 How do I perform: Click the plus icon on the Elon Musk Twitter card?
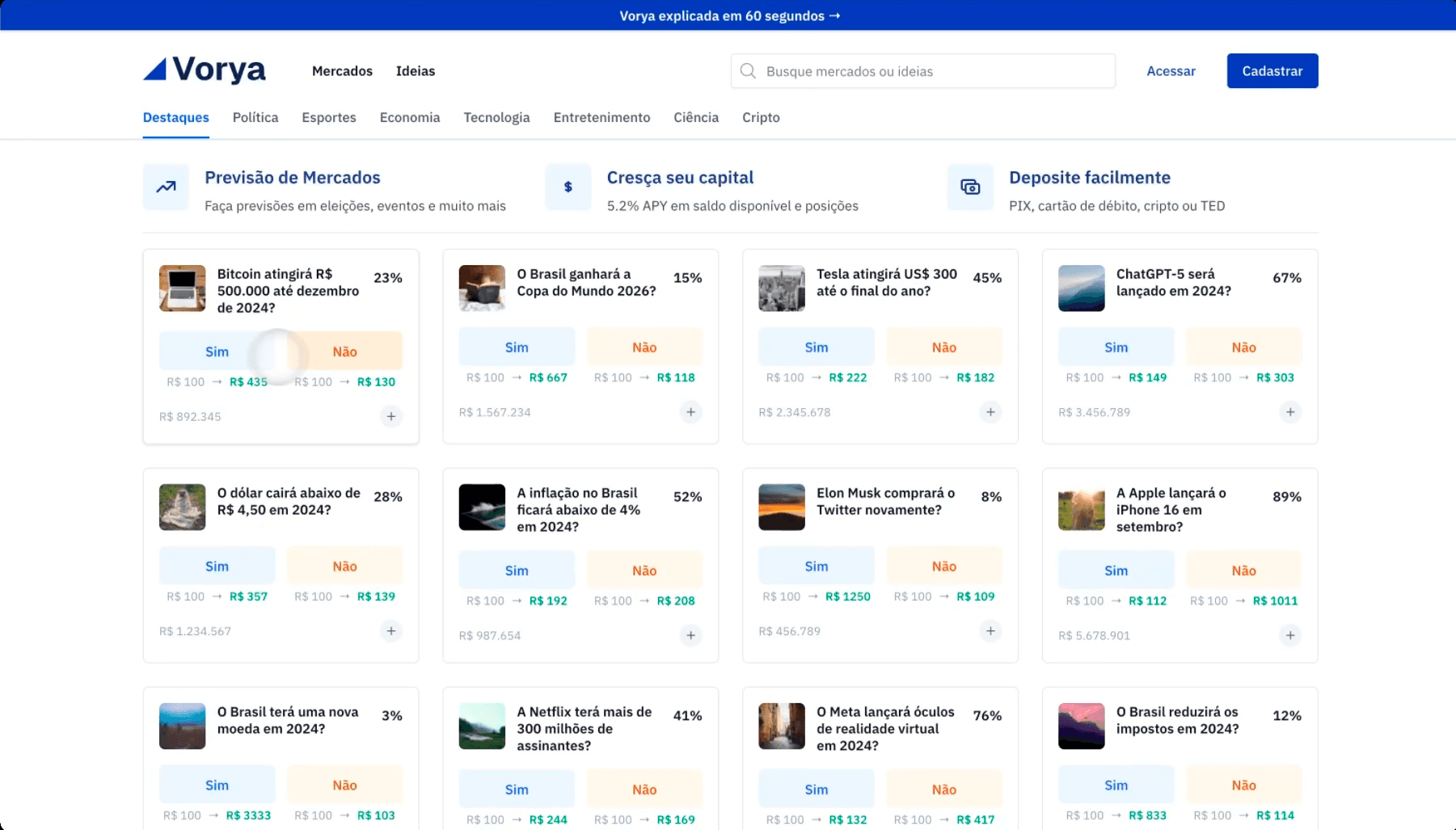(990, 631)
